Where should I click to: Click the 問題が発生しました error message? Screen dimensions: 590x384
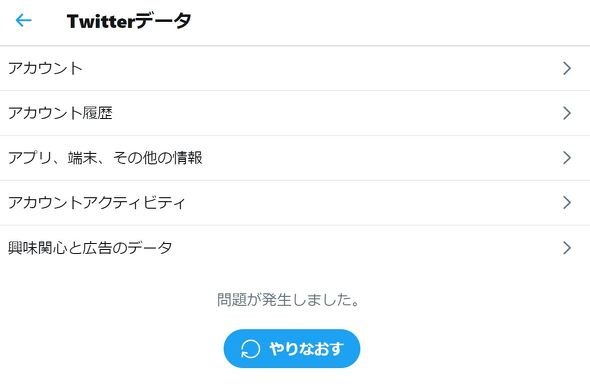coord(288,300)
